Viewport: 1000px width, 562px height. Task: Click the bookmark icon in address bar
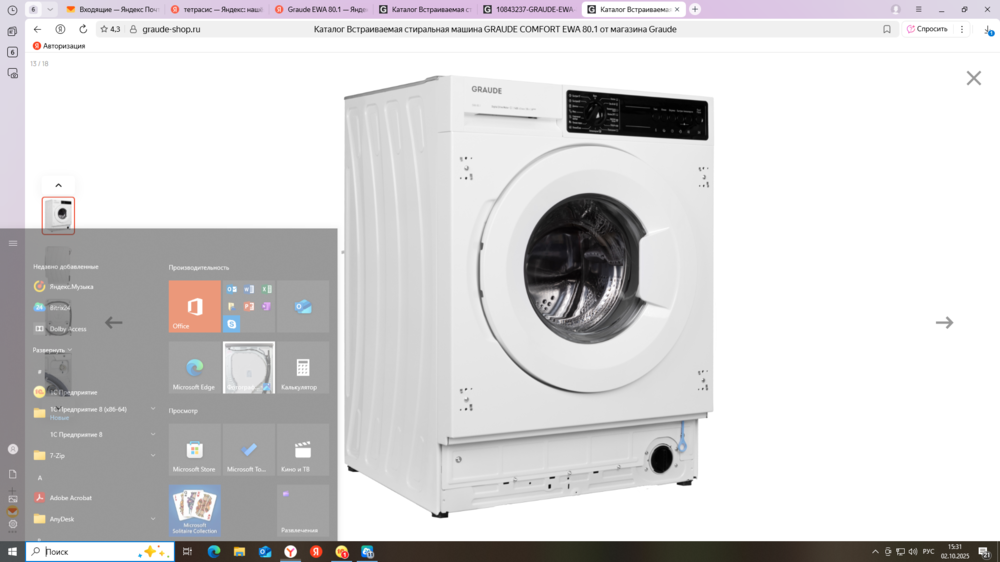[x=887, y=29]
